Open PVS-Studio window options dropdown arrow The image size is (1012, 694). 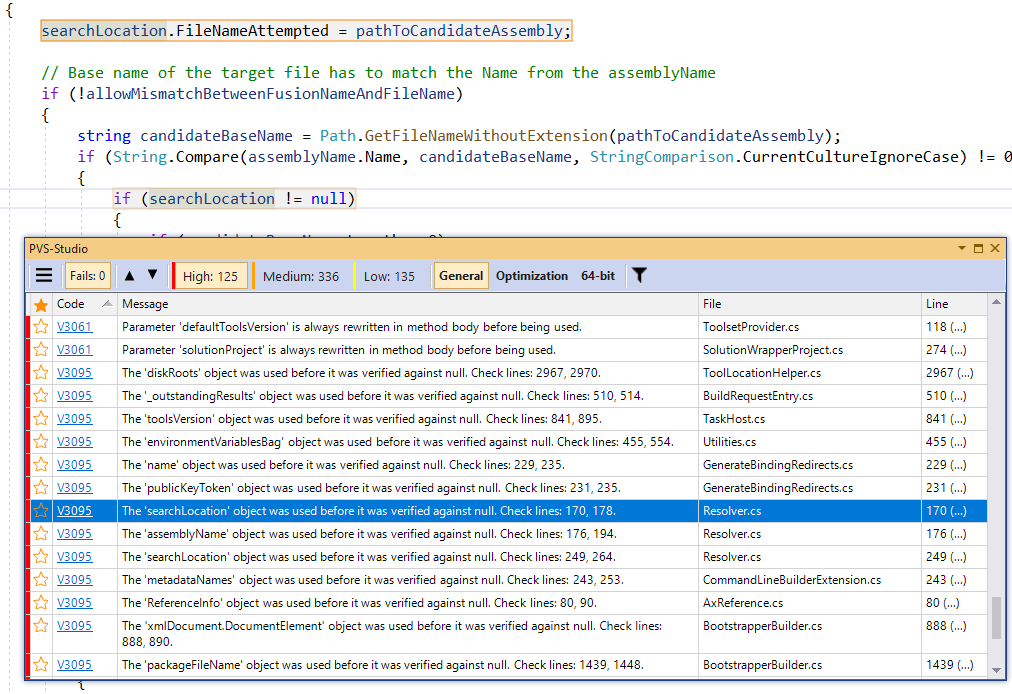(962, 249)
